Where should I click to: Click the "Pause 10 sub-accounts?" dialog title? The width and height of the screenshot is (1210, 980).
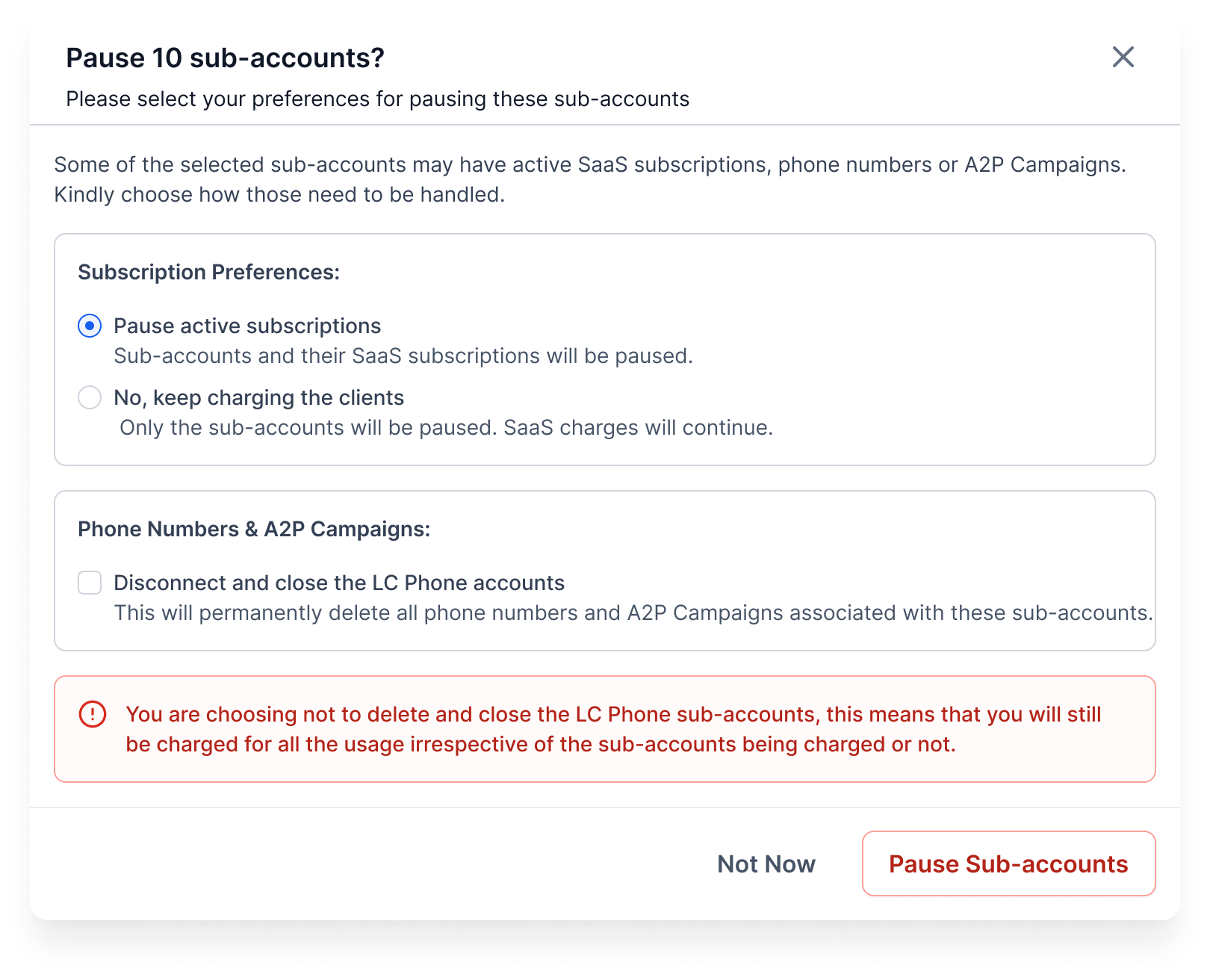[x=225, y=58]
